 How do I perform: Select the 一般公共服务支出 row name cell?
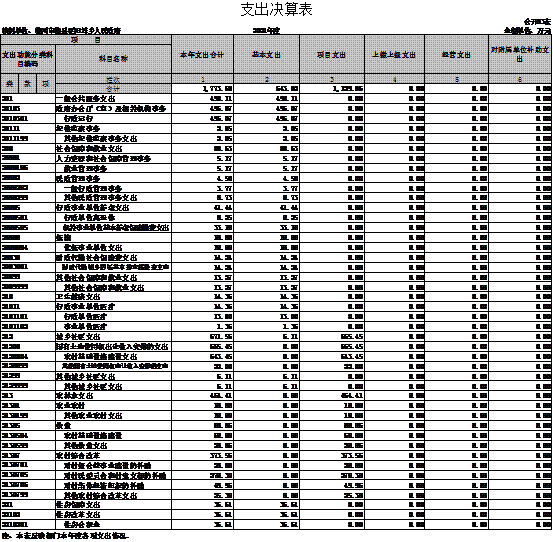tap(113, 98)
